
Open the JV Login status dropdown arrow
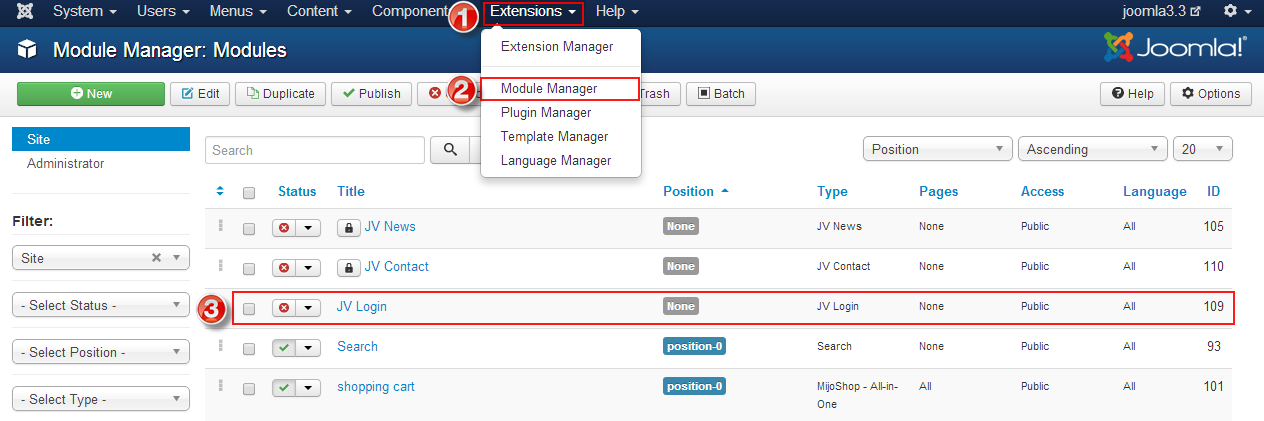point(308,307)
